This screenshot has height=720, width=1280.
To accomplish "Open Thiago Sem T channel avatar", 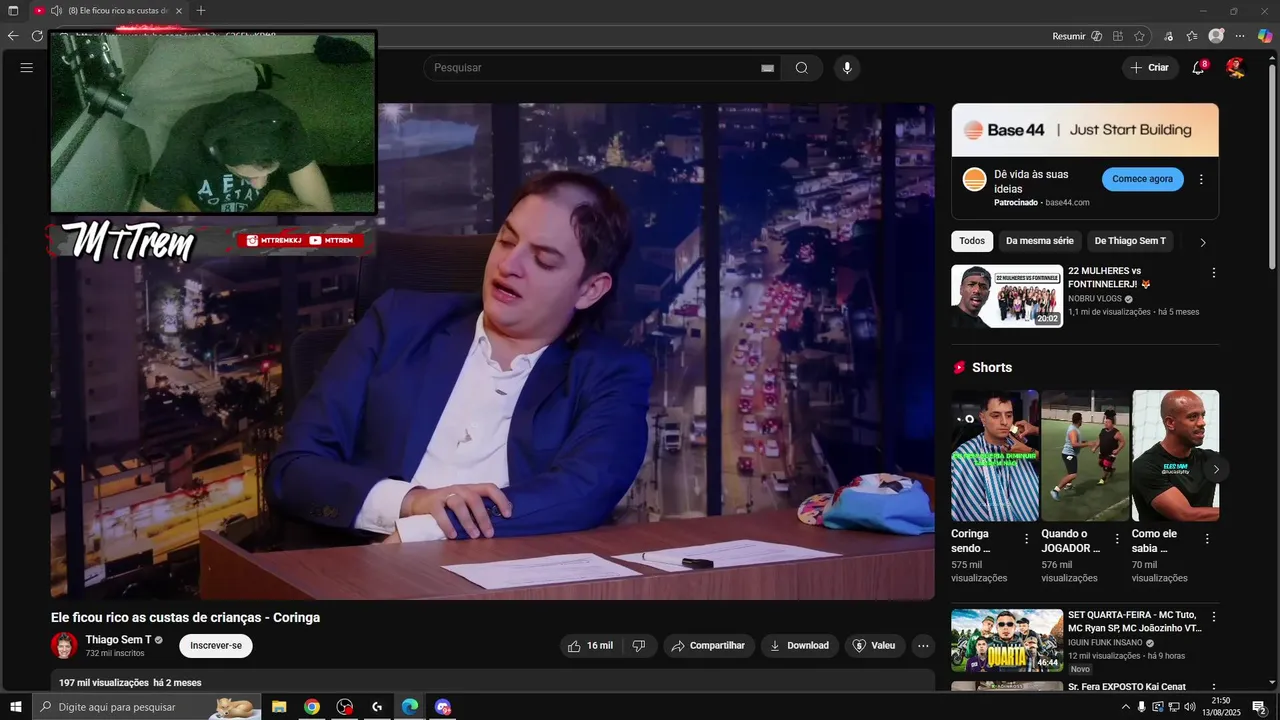I will coord(64,646).
